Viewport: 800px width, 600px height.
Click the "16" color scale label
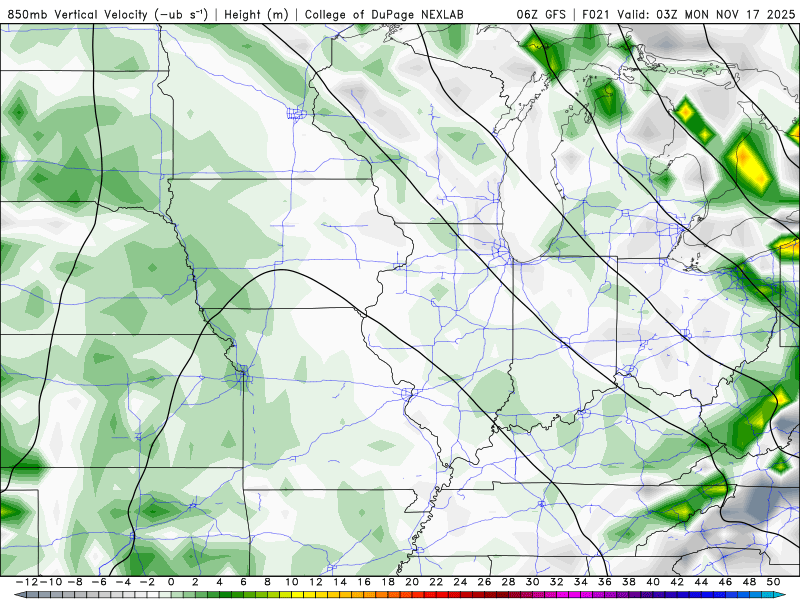(364, 582)
